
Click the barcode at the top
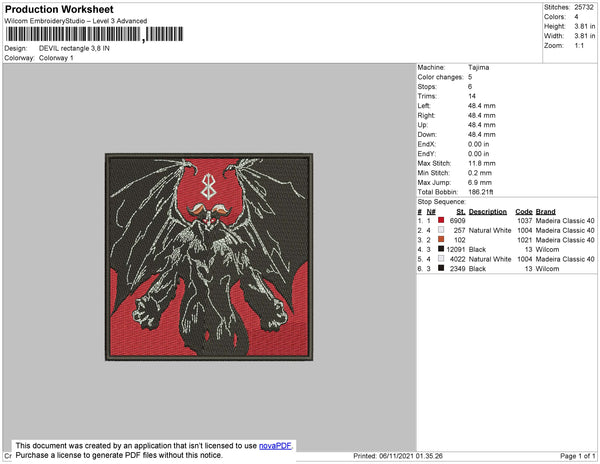tap(95, 34)
